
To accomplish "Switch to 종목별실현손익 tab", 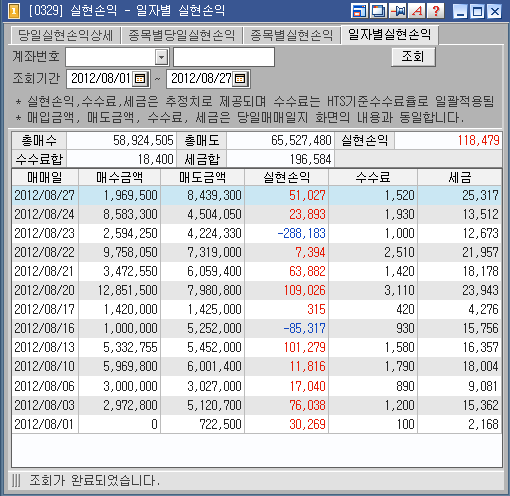I will point(292,35).
